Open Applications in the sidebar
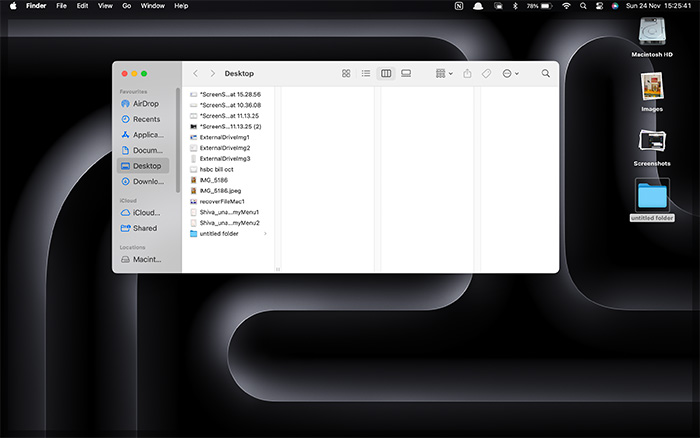Screen dimensions: 700x438 tap(143, 135)
